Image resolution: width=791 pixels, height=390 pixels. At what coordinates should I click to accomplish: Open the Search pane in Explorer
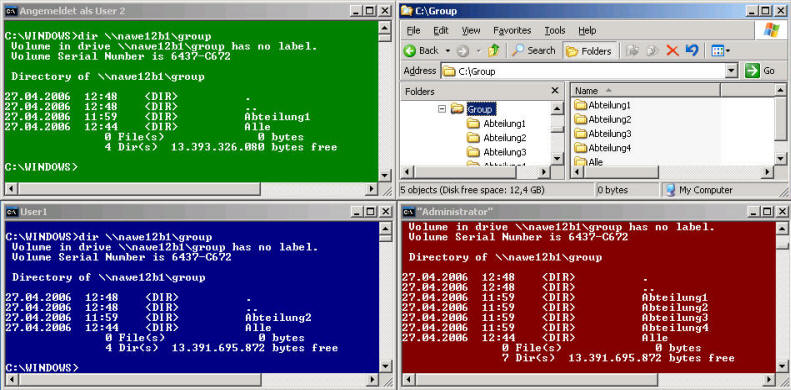pos(534,50)
